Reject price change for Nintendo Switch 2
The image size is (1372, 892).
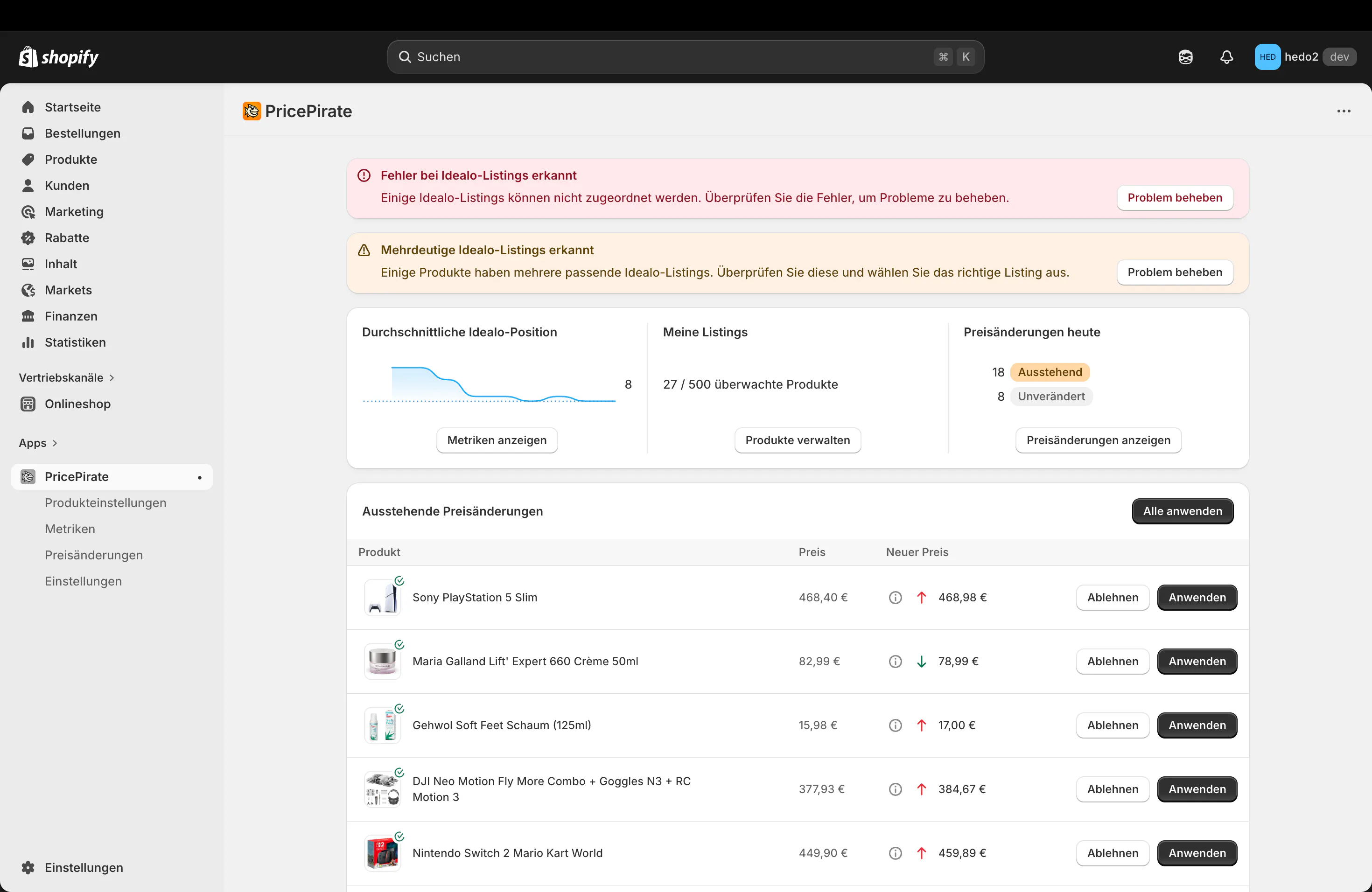tap(1113, 853)
